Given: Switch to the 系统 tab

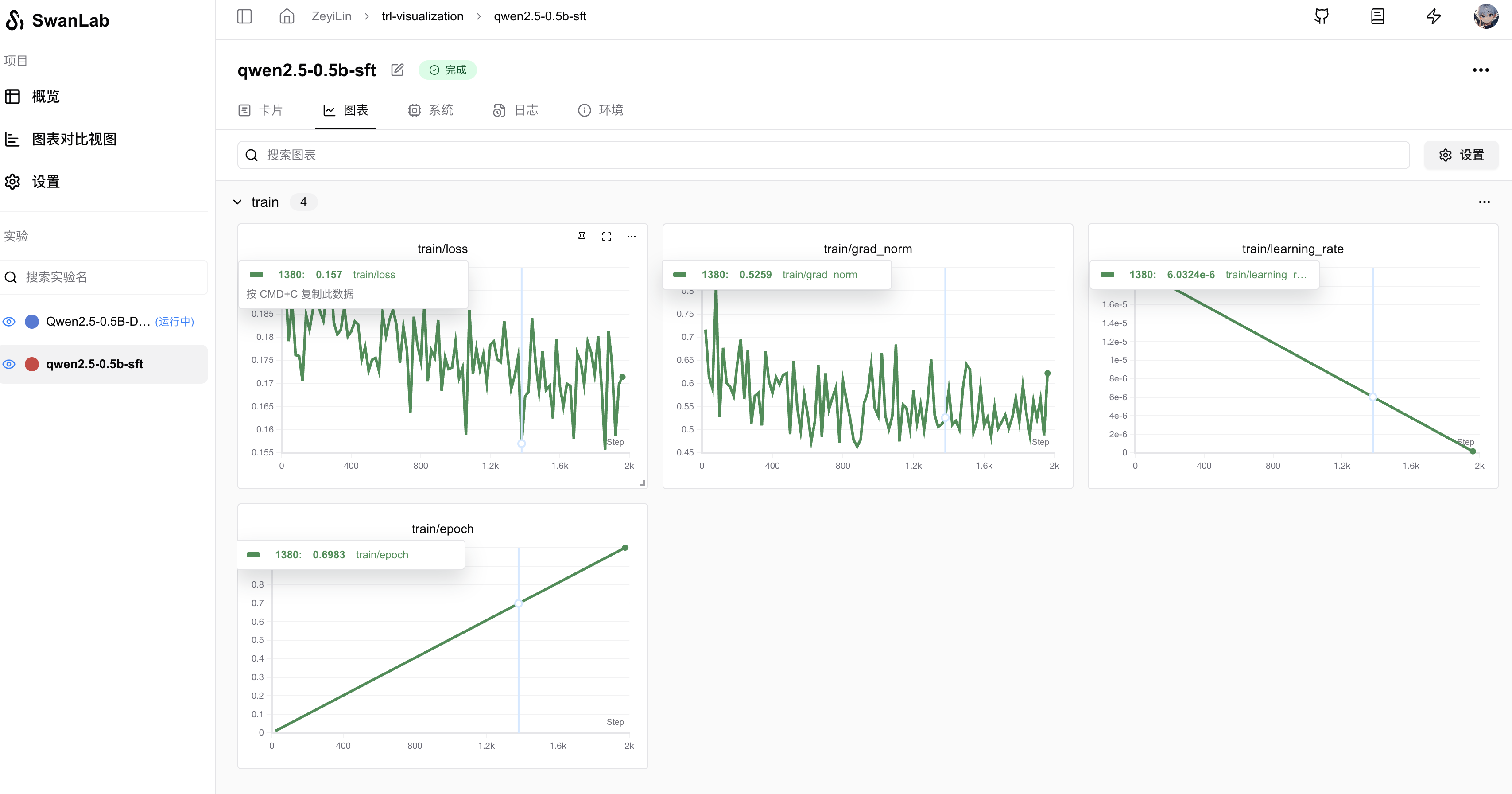Looking at the screenshot, I should tap(431, 110).
